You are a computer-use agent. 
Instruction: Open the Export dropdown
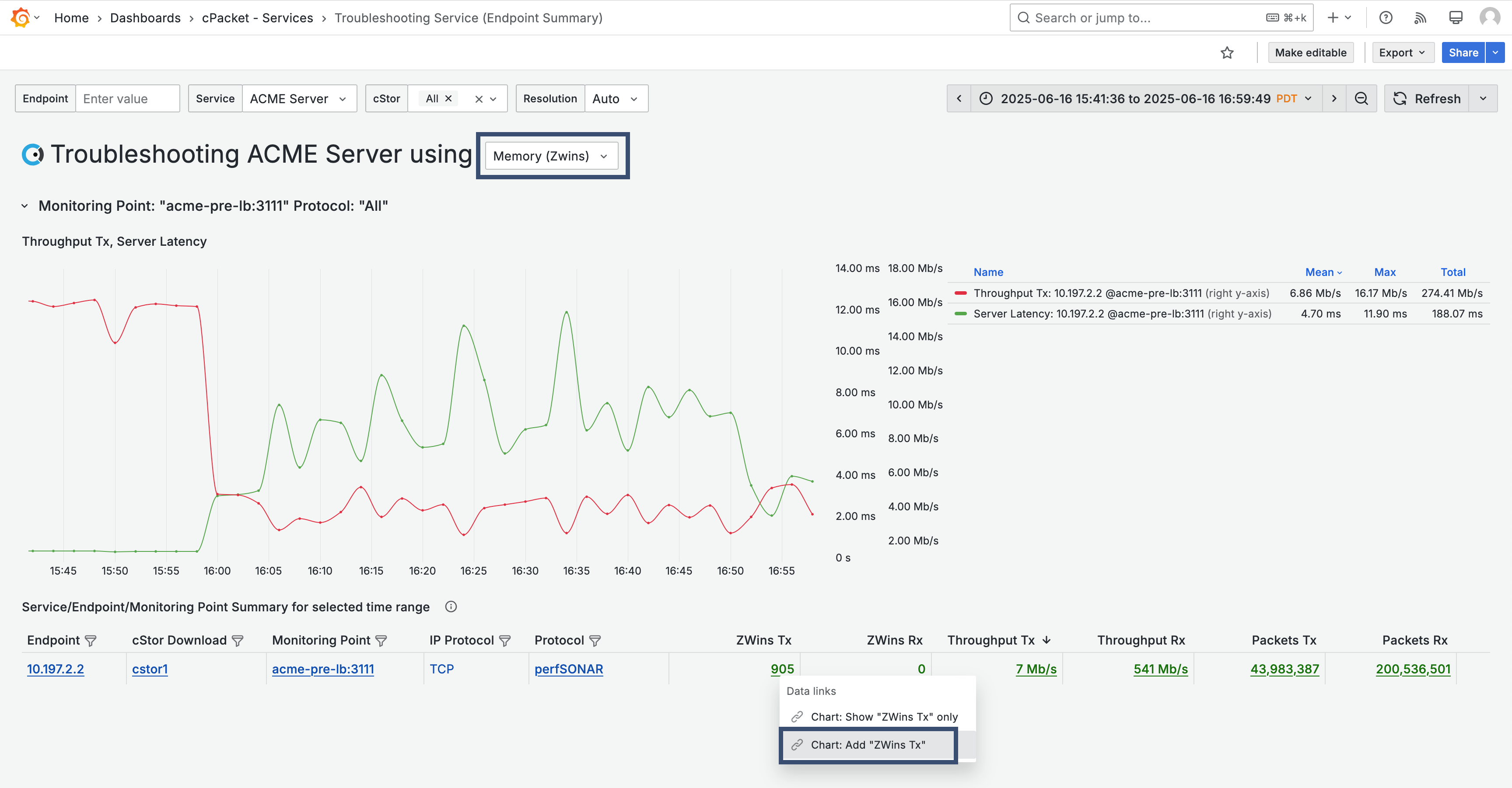1403,53
